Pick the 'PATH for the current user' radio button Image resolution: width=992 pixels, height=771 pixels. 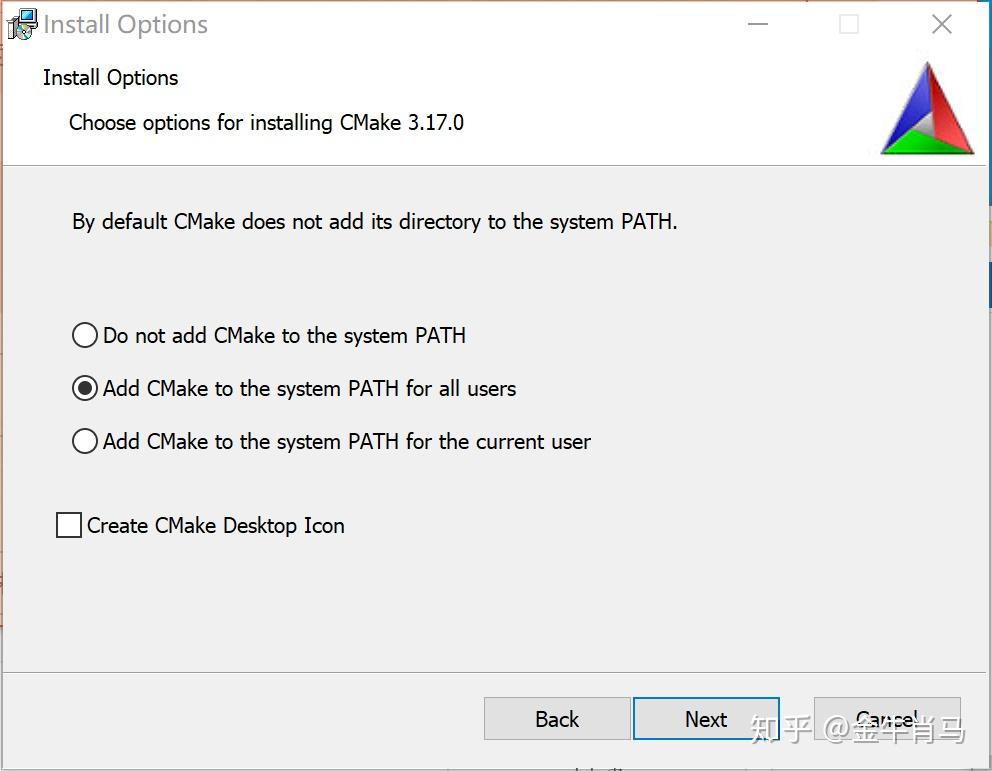point(85,441)
